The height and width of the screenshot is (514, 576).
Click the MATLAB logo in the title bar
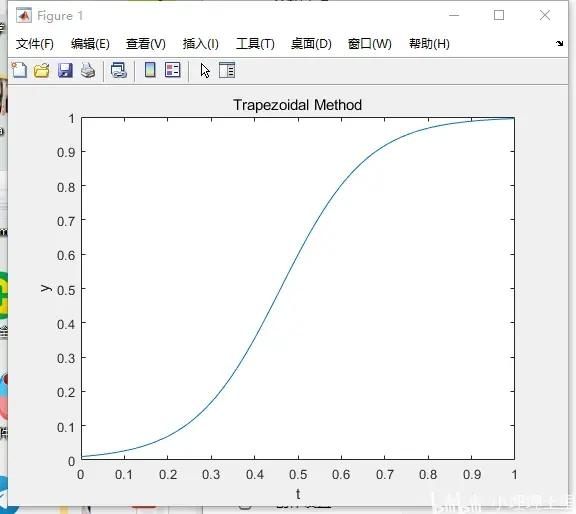coord(24,15)
